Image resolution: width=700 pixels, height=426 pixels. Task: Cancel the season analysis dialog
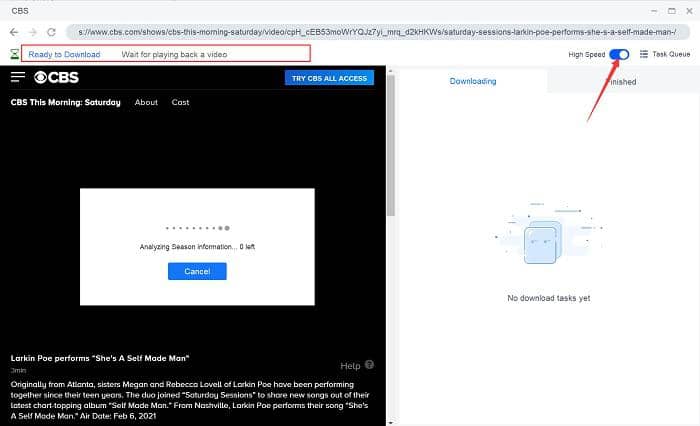pos(197,271)
